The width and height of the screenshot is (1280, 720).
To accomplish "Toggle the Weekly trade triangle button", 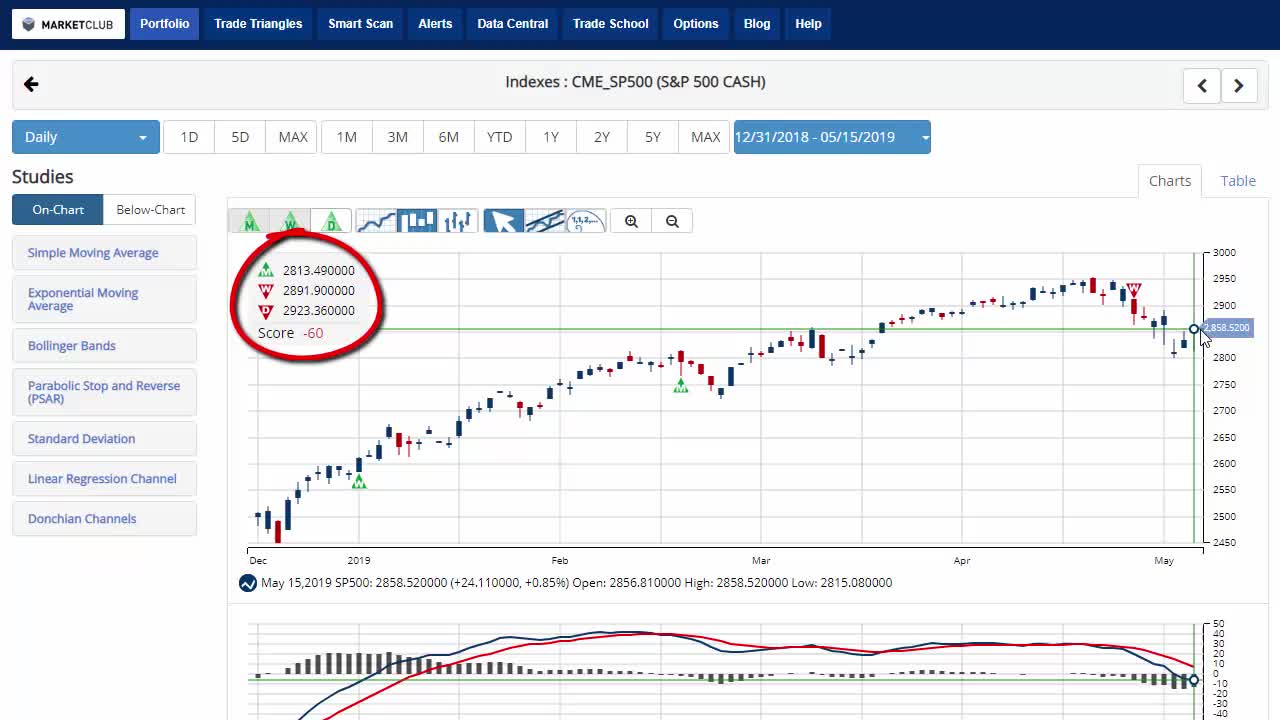I will click(290, 221).
